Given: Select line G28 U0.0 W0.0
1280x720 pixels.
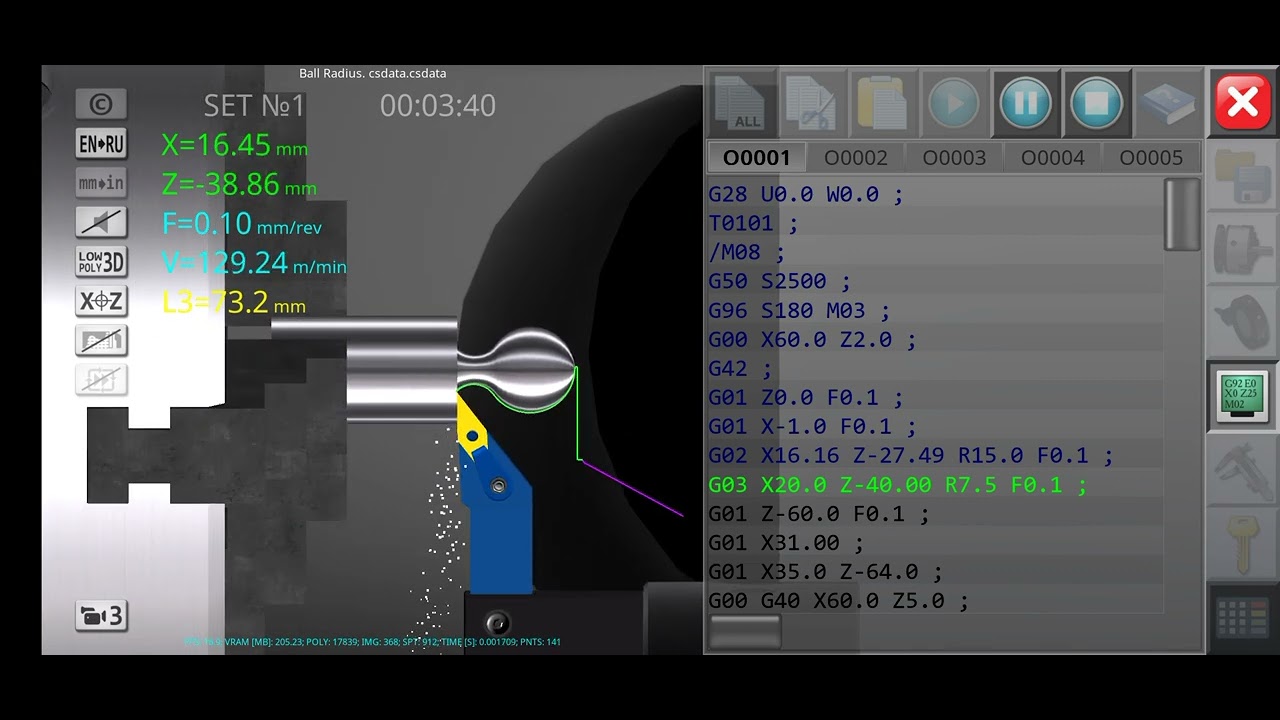Looking at the screenshot, I should coord(806,195).
